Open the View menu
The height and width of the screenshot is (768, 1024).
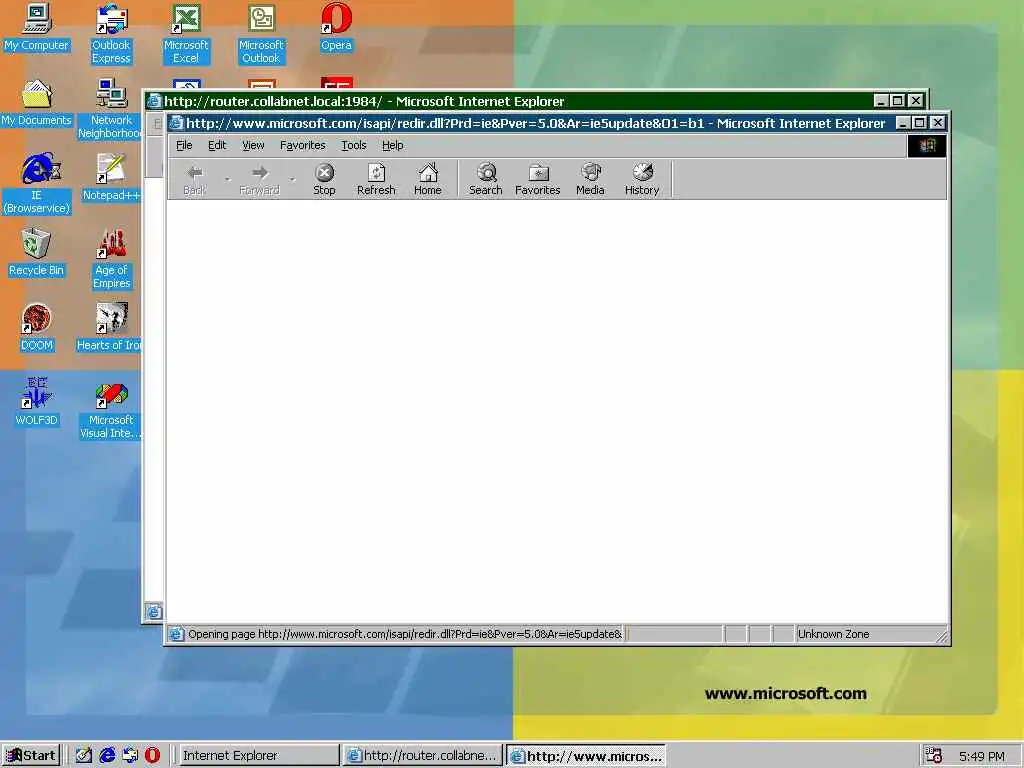pos(253,145)
